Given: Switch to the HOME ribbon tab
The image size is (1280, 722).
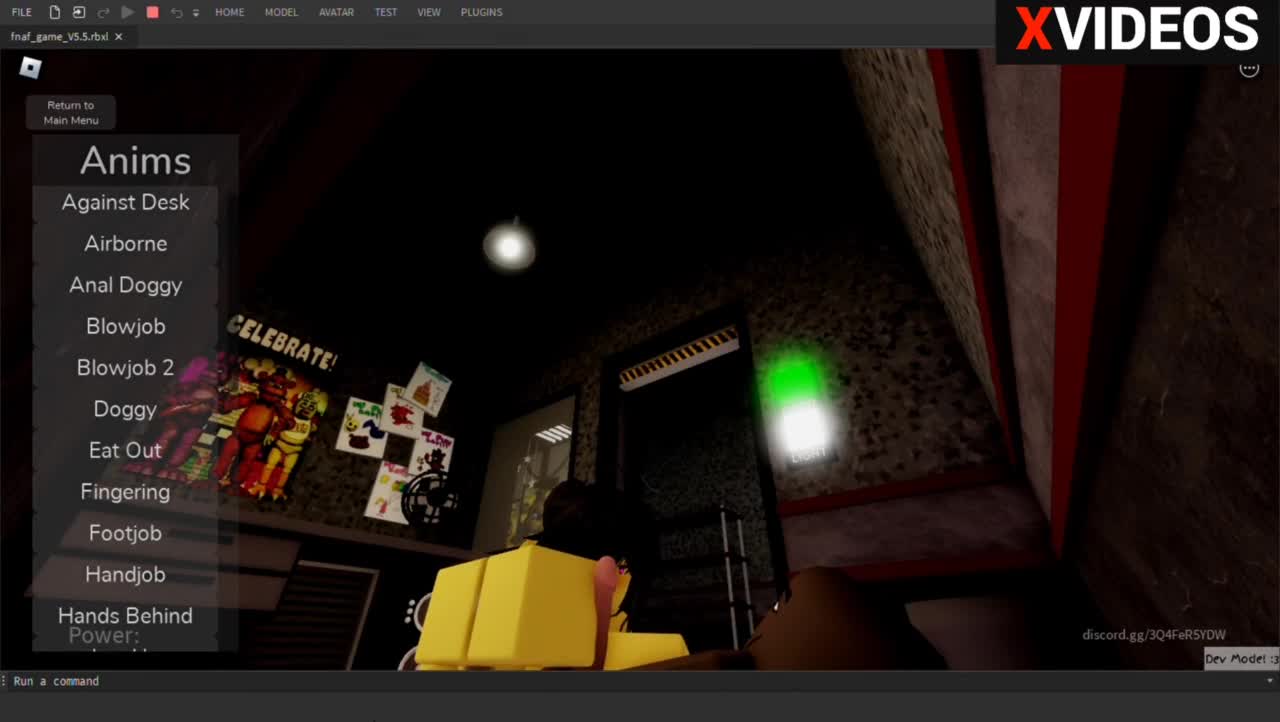Looking at the screenshot, I should tap(229, 12).
